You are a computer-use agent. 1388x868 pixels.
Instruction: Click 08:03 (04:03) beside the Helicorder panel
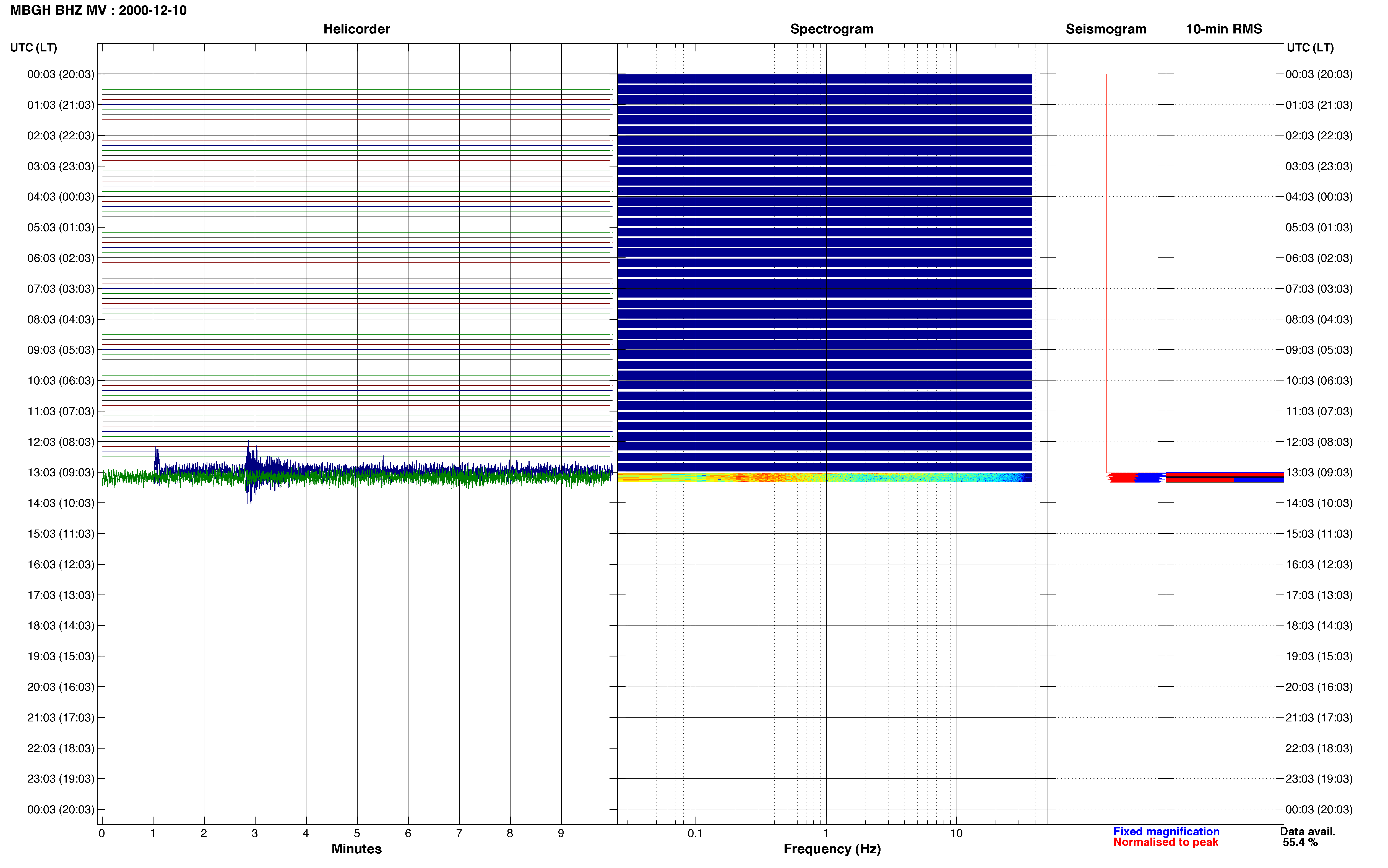click(60, 319)
